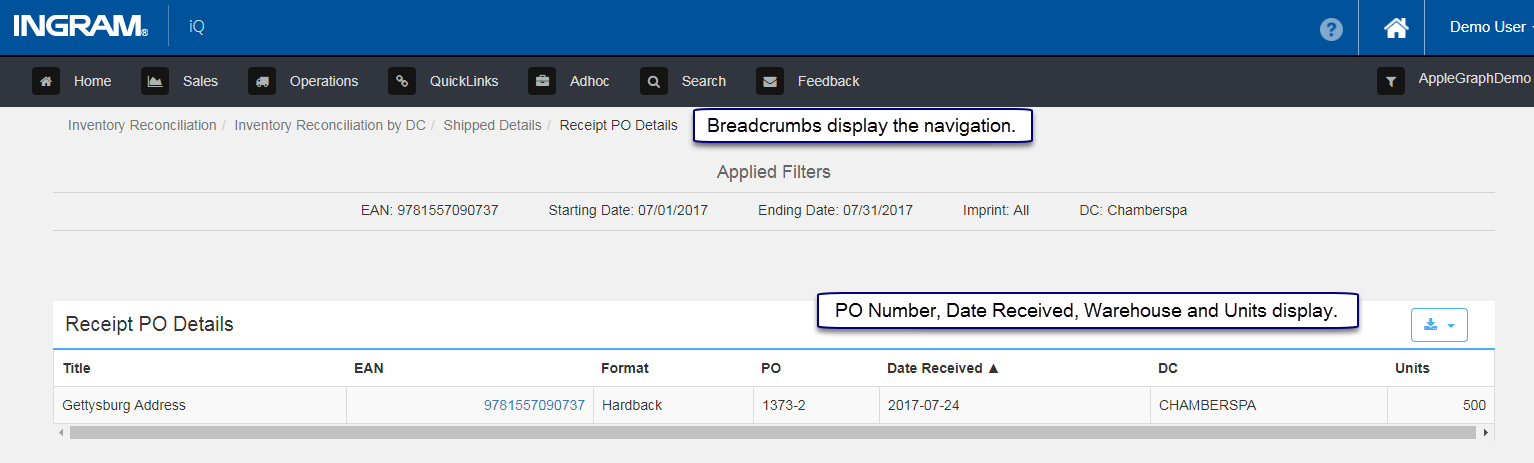
Task: Sort by Units column header
Action: [1412, 368]
